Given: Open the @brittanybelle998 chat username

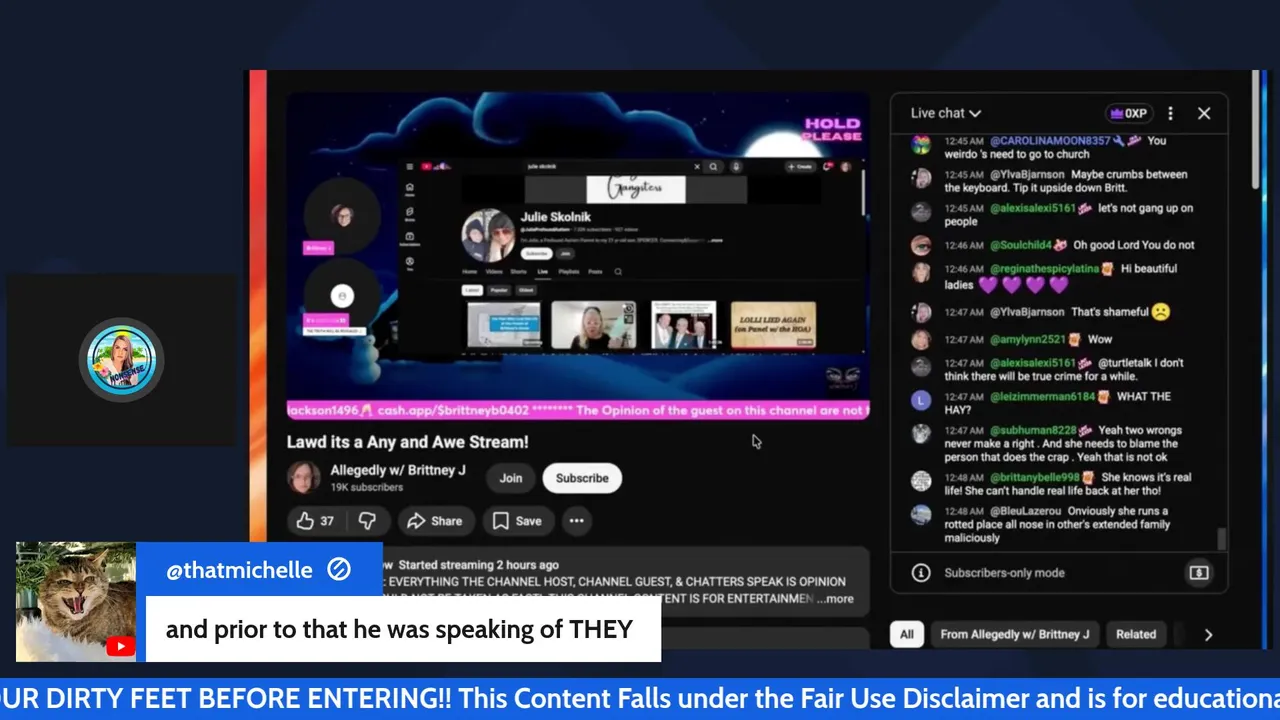Looking at the screenshot, I should [1035, 478].
